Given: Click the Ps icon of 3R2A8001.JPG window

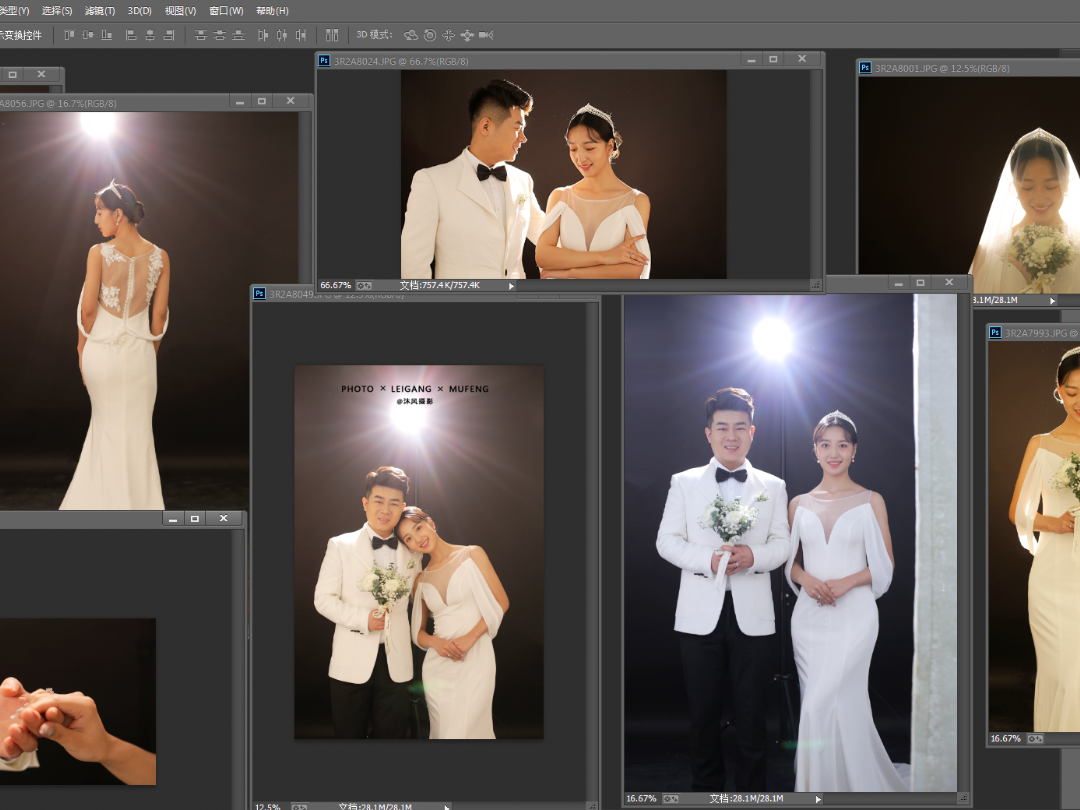Looking at the screenshot, I should [865, 68].
